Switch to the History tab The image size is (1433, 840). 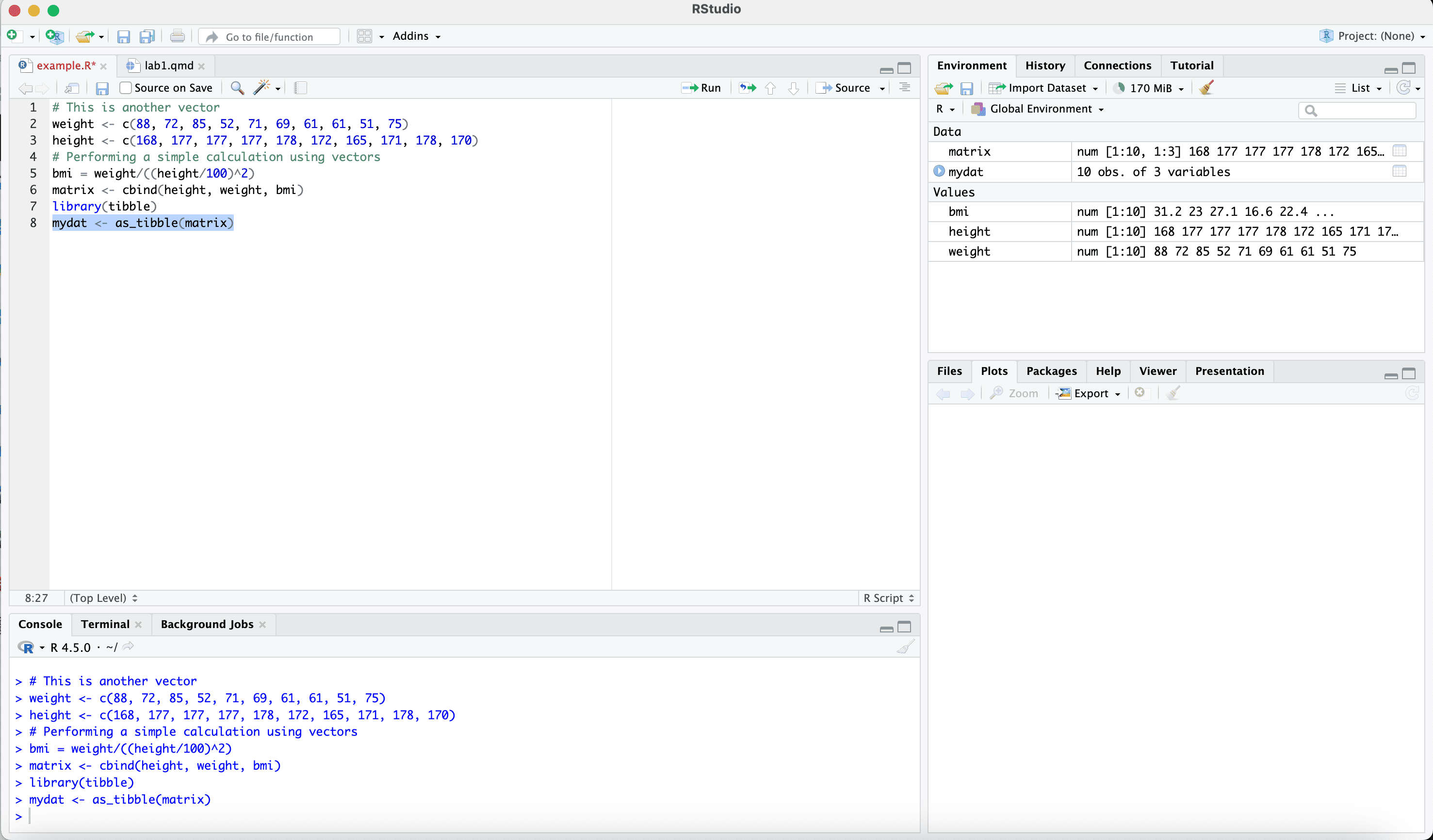[x=1044, y=65]
